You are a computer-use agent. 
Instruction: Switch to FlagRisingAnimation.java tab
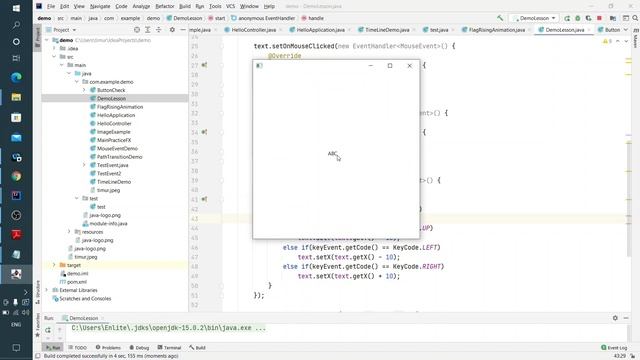click(x=497, y=30)
